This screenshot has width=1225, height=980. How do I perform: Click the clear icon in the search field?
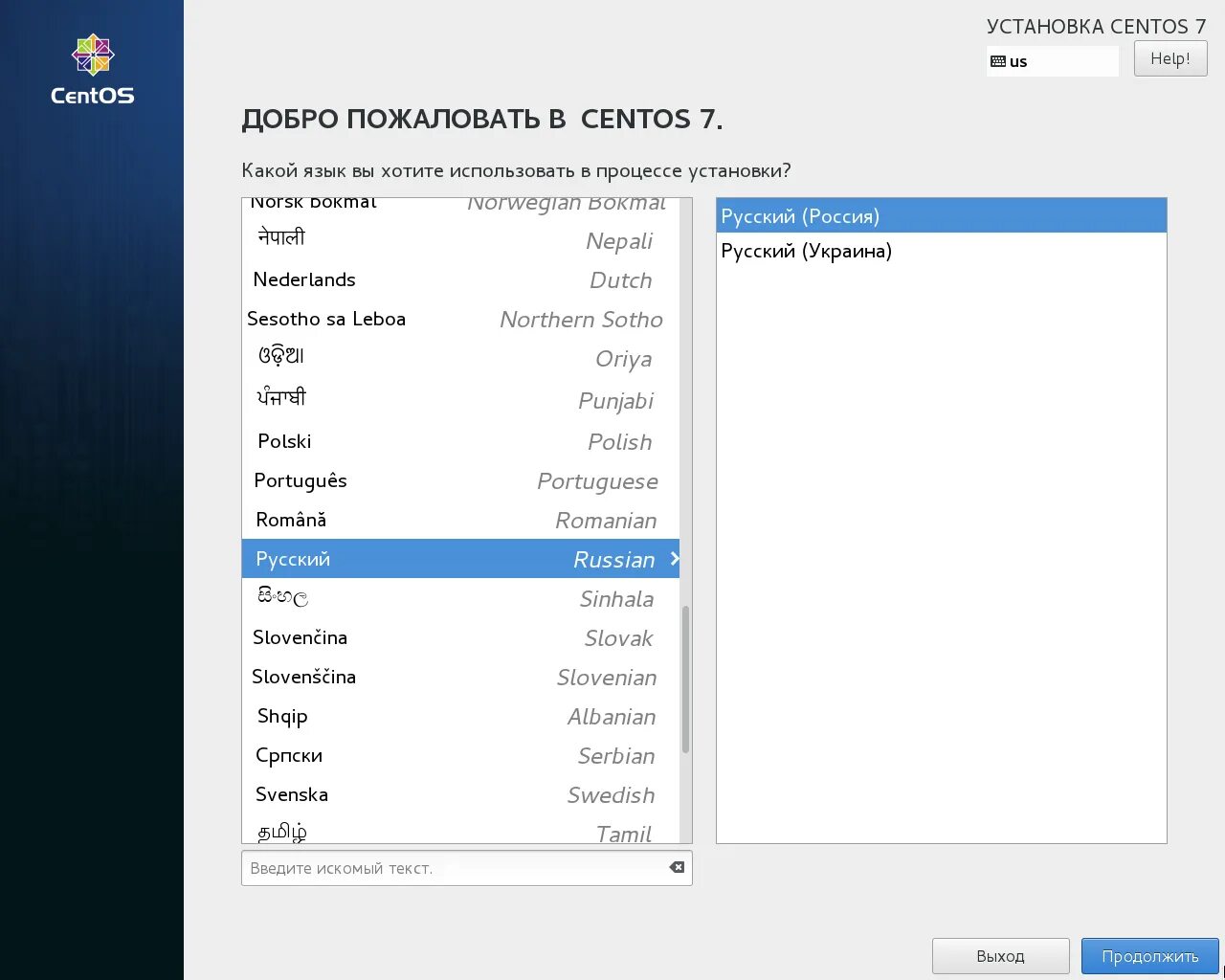677,867
